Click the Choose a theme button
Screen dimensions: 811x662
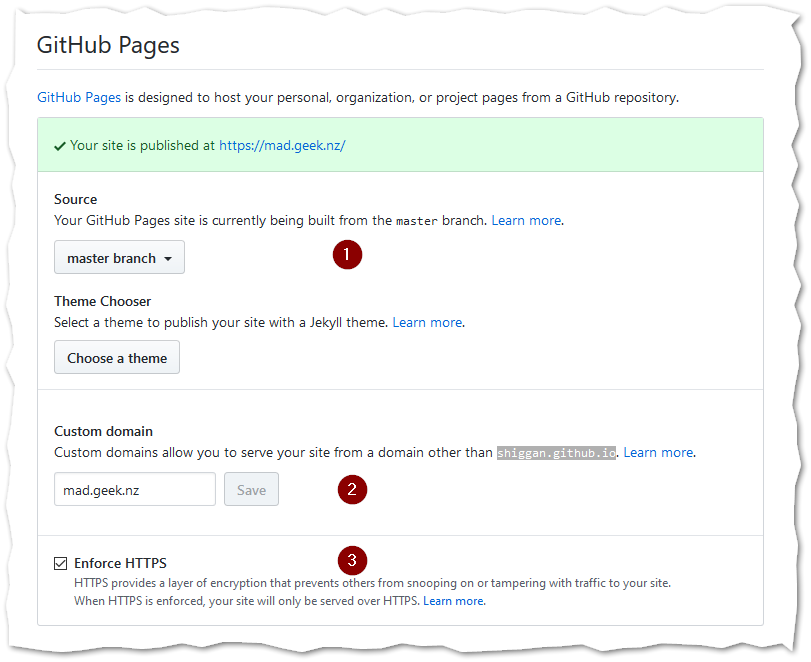tap(117, 357)
